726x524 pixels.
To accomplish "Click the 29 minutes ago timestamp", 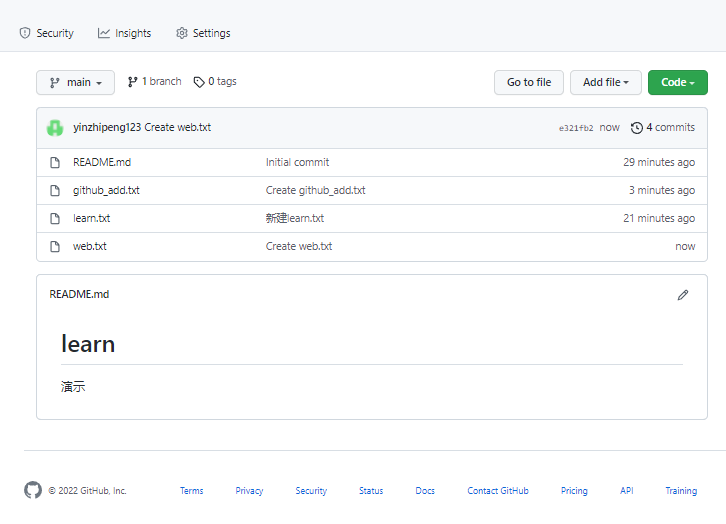I will click(x=659, y=162).
